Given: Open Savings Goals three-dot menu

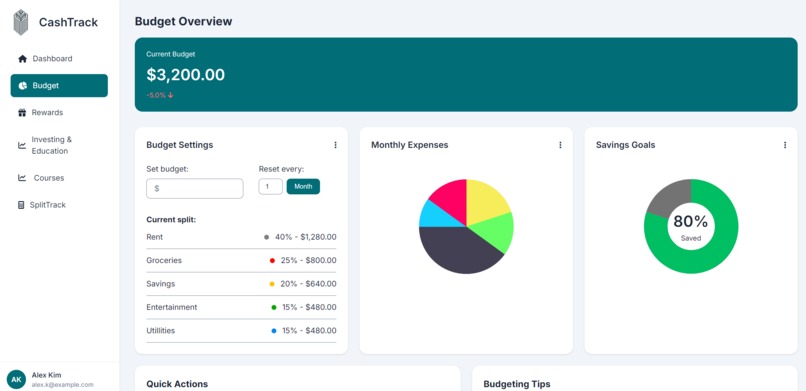Looking at the screenshot, I should click(x=785, y=145).
